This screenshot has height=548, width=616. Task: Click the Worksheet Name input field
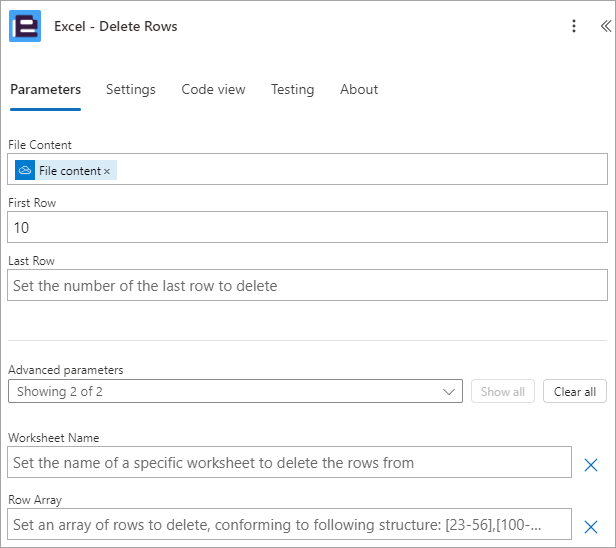pyautogui.click(x=290, y=462)
